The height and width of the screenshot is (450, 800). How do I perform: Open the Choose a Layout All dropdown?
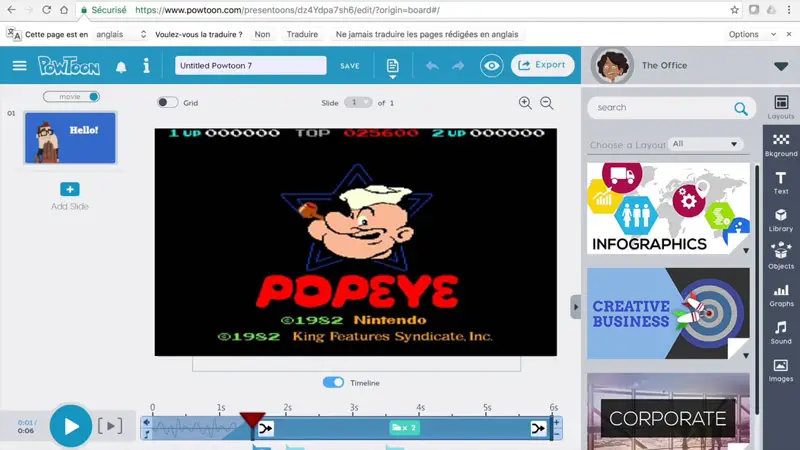click(705, 144)
